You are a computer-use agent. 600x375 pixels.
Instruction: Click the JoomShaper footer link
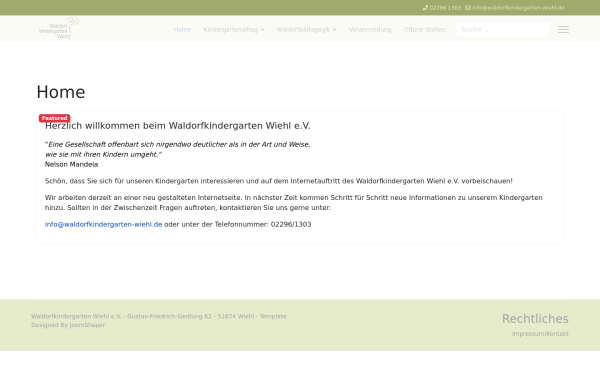87,325
